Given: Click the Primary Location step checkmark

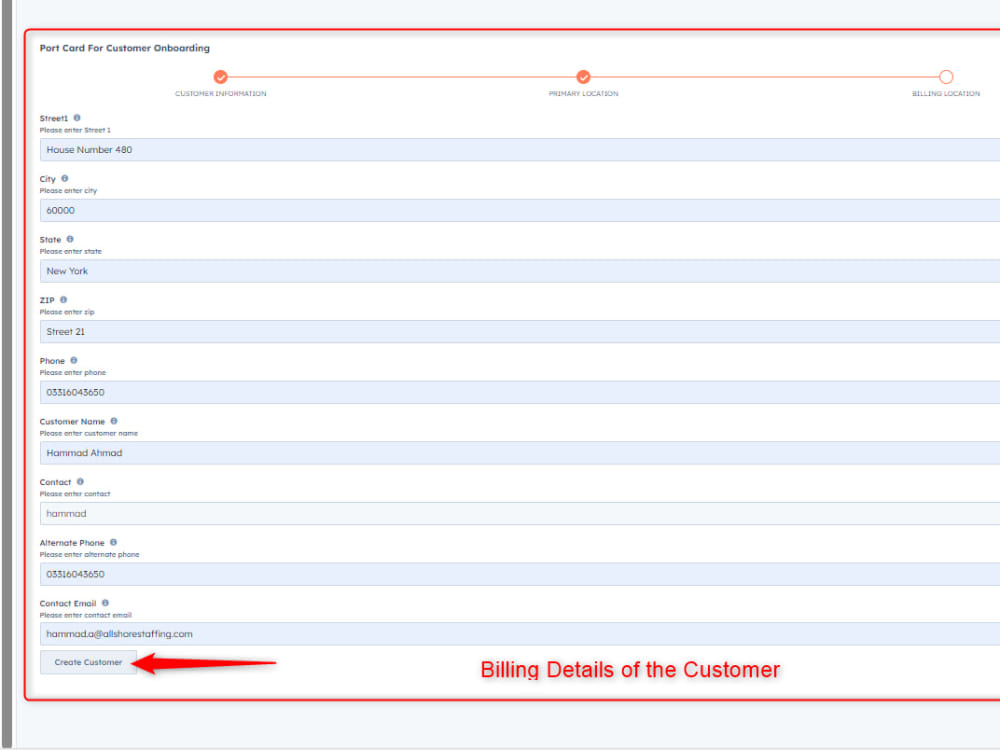Looking at the screenshot, I should click(583, 76).
